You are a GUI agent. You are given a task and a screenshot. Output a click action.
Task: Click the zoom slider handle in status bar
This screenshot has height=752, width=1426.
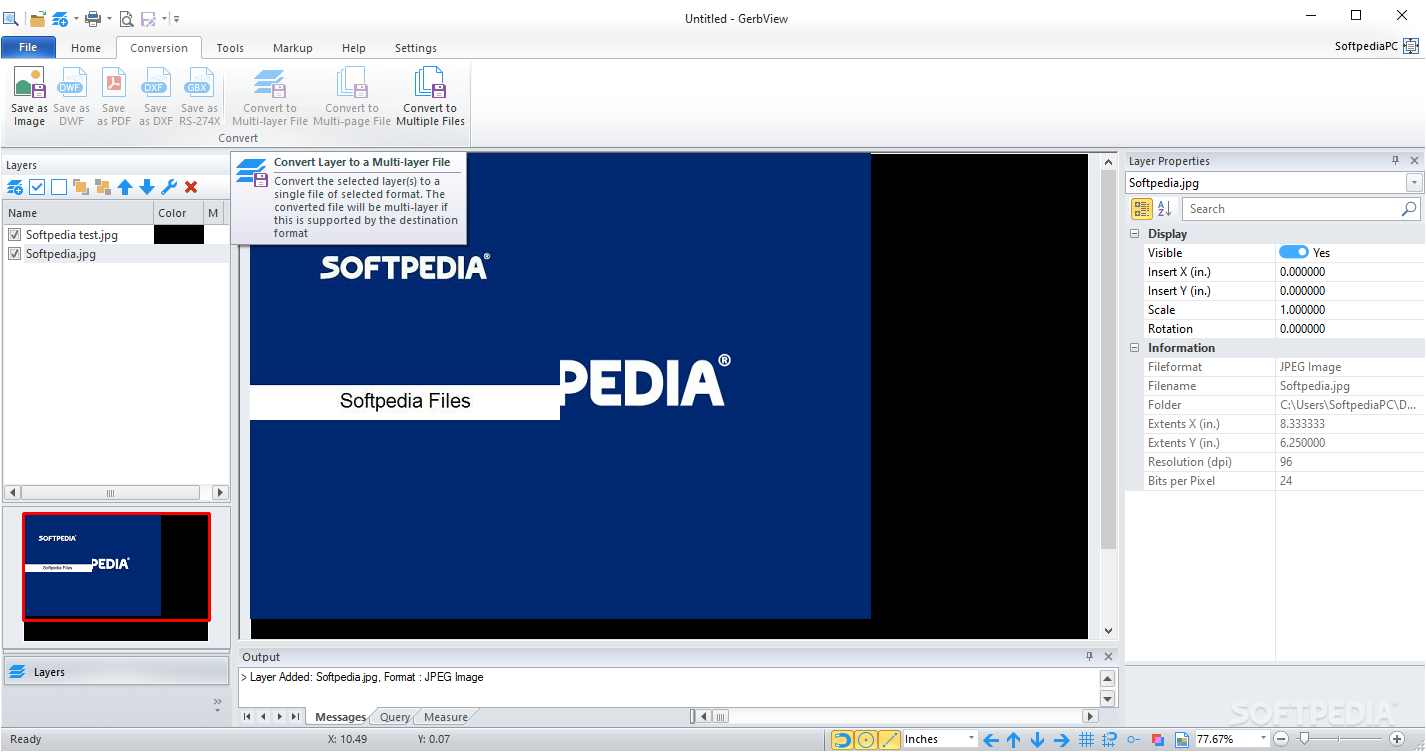1303,739
